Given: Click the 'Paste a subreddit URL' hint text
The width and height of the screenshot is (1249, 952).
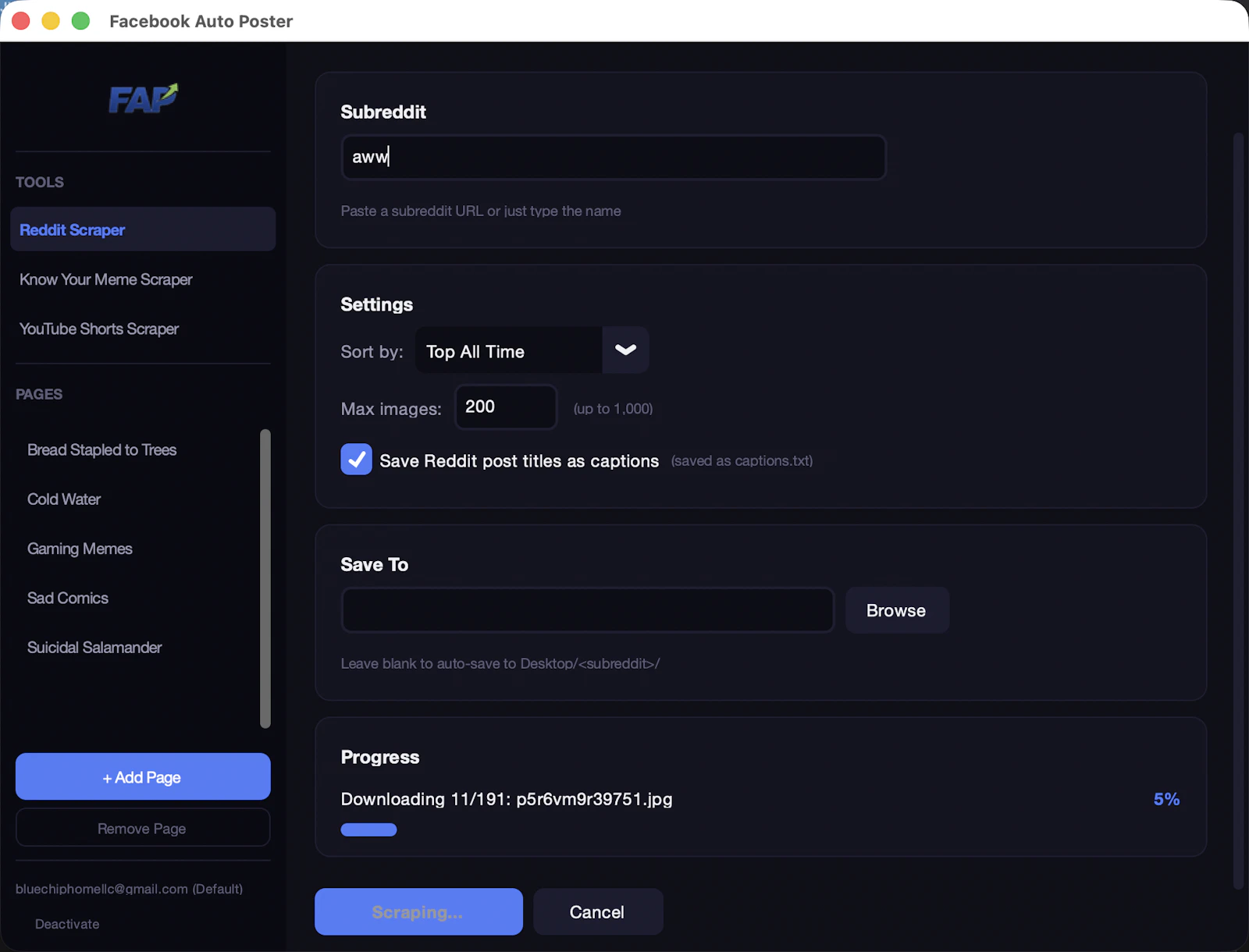Looking at the screenshot, I should 481,211.
